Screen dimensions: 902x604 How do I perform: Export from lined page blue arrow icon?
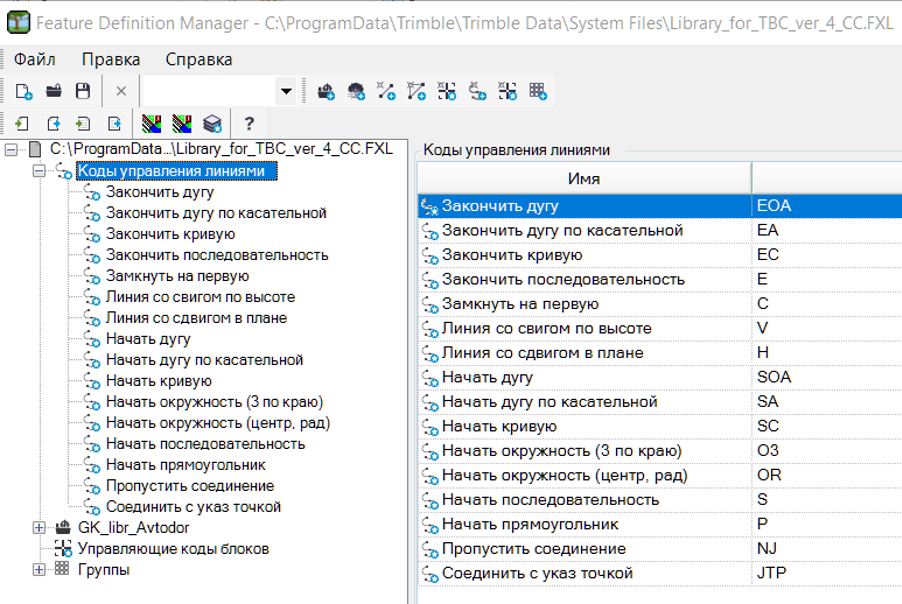pyautogui.click(x=114, y=123)
